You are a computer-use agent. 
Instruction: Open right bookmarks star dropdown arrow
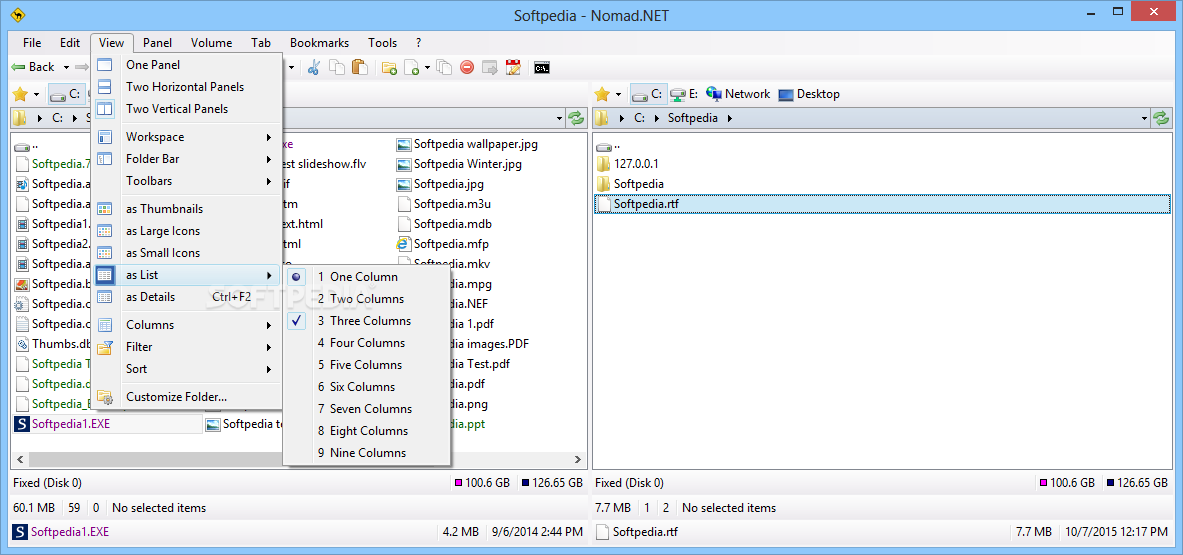click(619, 95)
